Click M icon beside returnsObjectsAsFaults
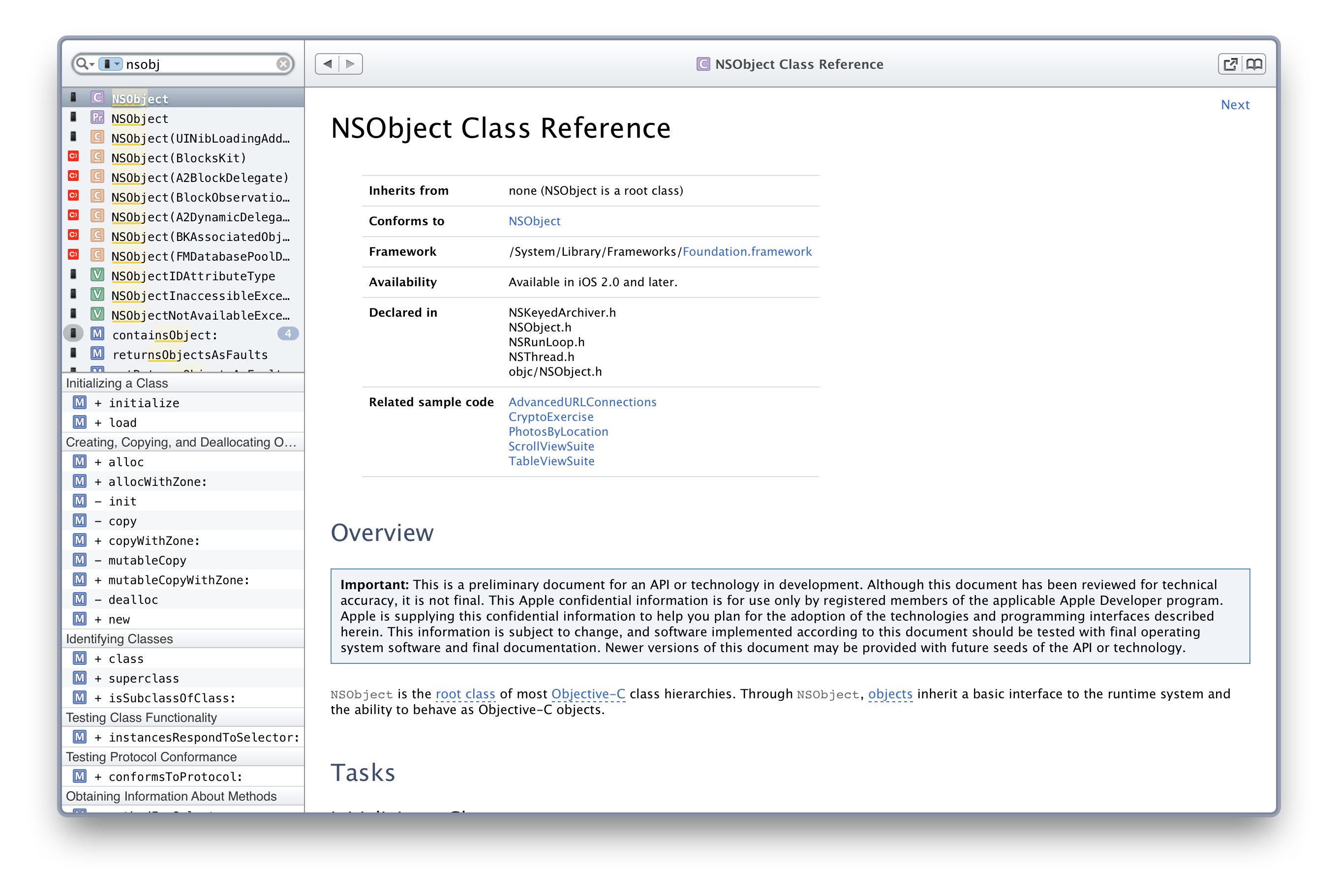This screenshot has height=896, width=1338. [x=98, y=354]
